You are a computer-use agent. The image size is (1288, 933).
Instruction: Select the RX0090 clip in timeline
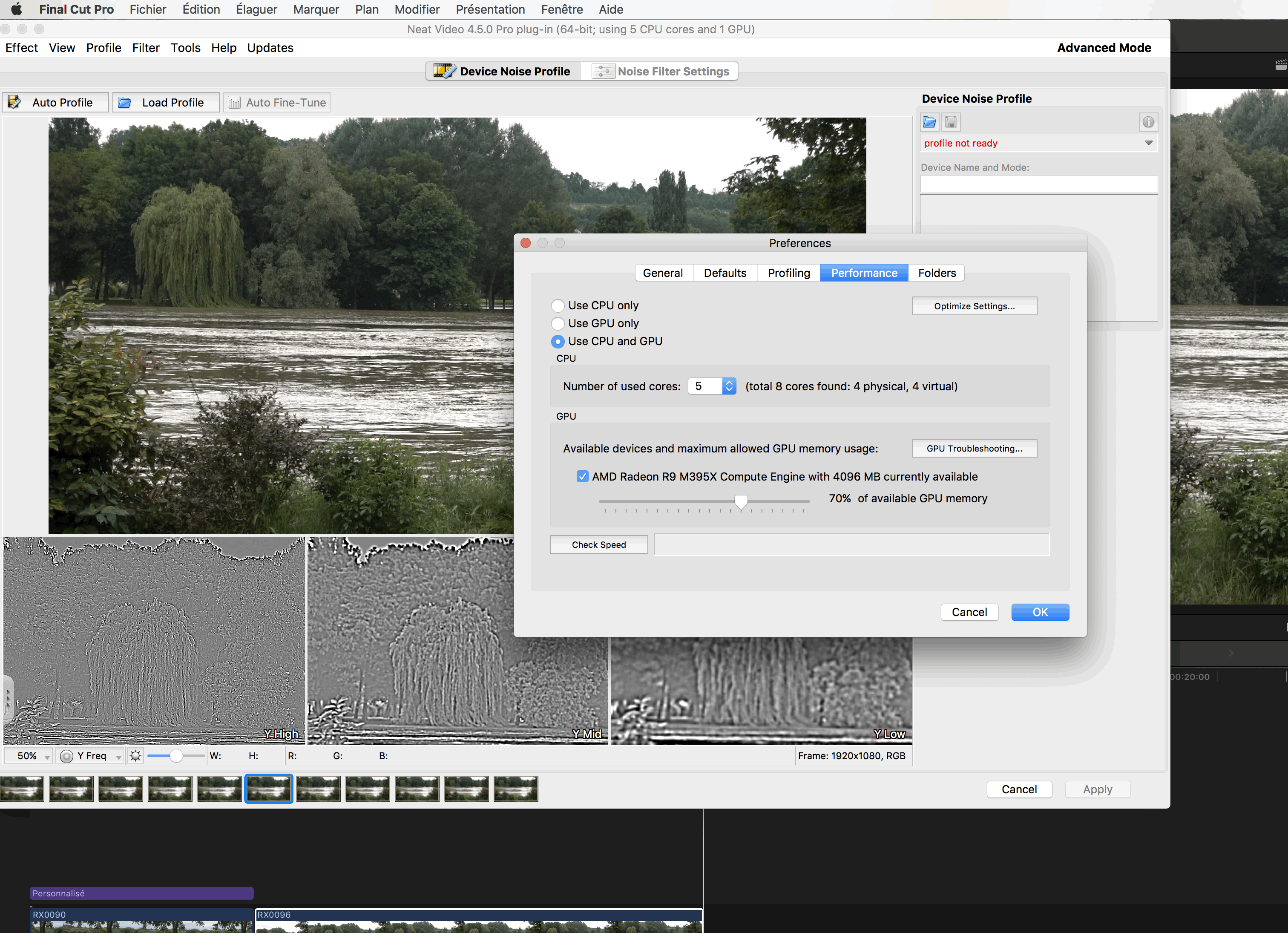pyautogui.click(x=141, y=921)
